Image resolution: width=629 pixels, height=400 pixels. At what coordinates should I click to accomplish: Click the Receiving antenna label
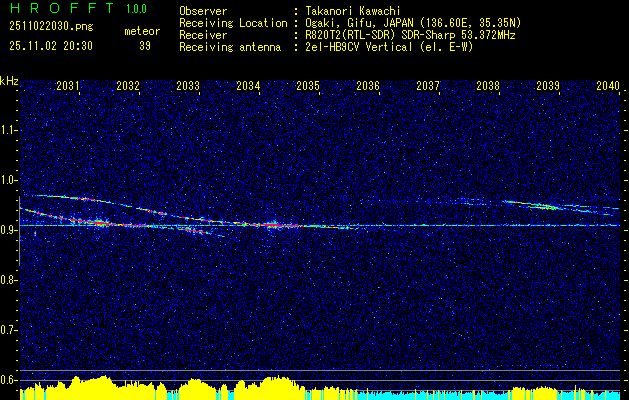(x=230, y=47)
